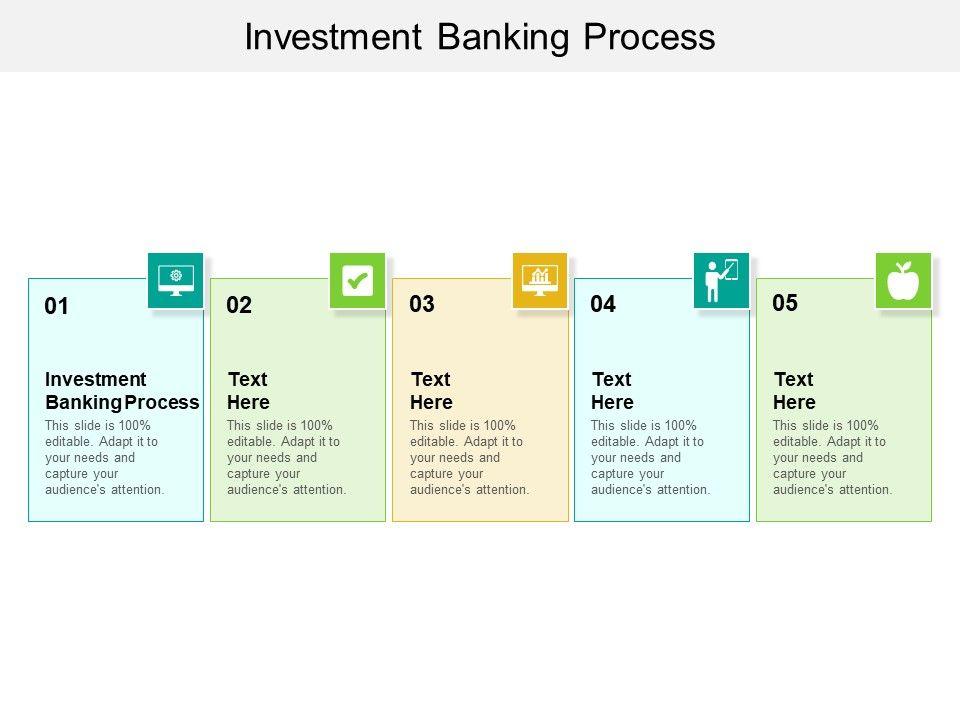The width and height of the screenshot is (960, 720).
Task: Click the Investment Banking Process card heading
Action: pos(122,391)
